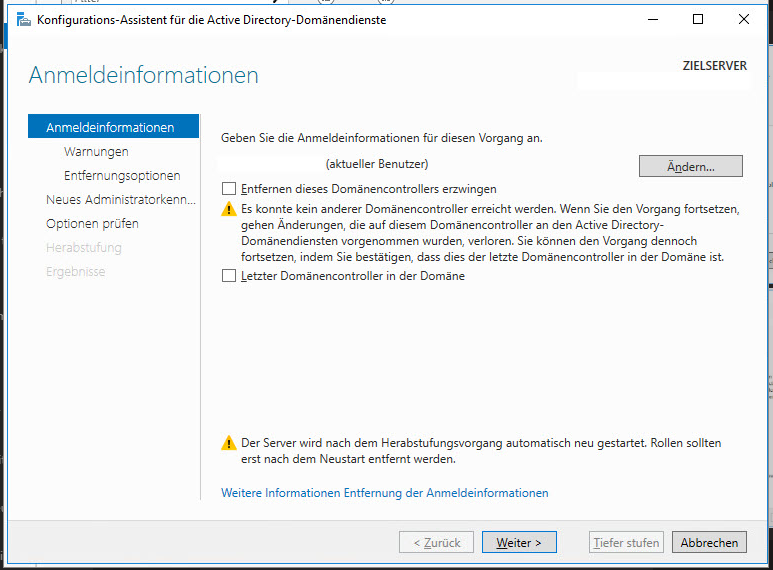Go to the Entfernungsoptionen step
The image size is (773, 570).
122,176
